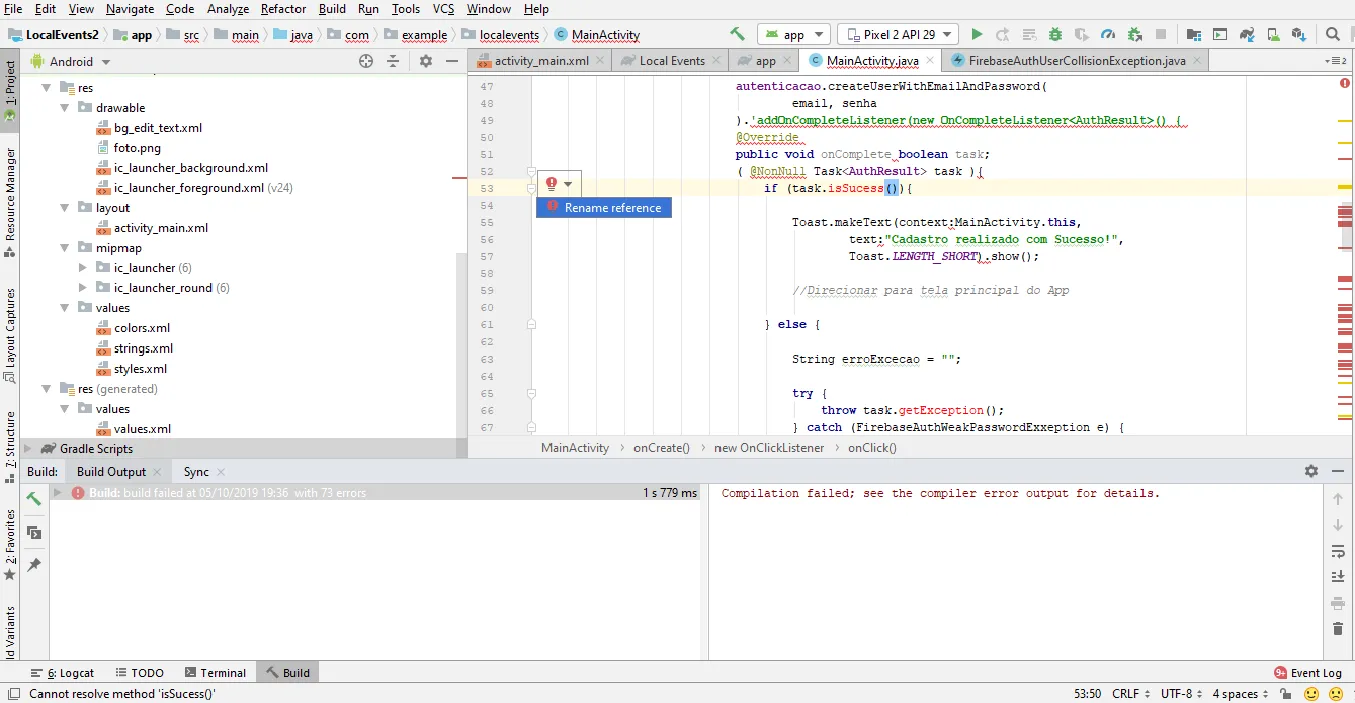Screen dimensions: 1355x703
Task: Open strings.xml in the project tree
Action: click(143, 349)
